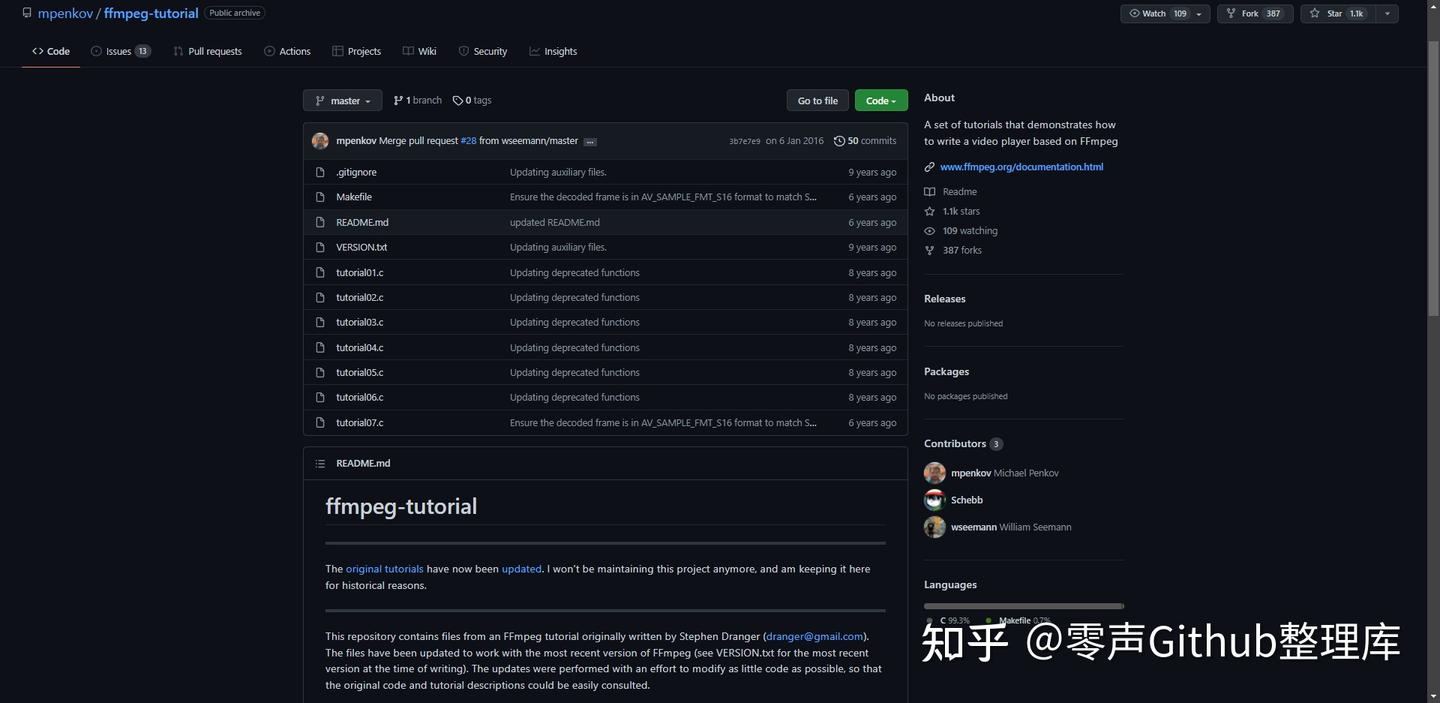
Task: Click the Go to file button
Action: (816, 100)
